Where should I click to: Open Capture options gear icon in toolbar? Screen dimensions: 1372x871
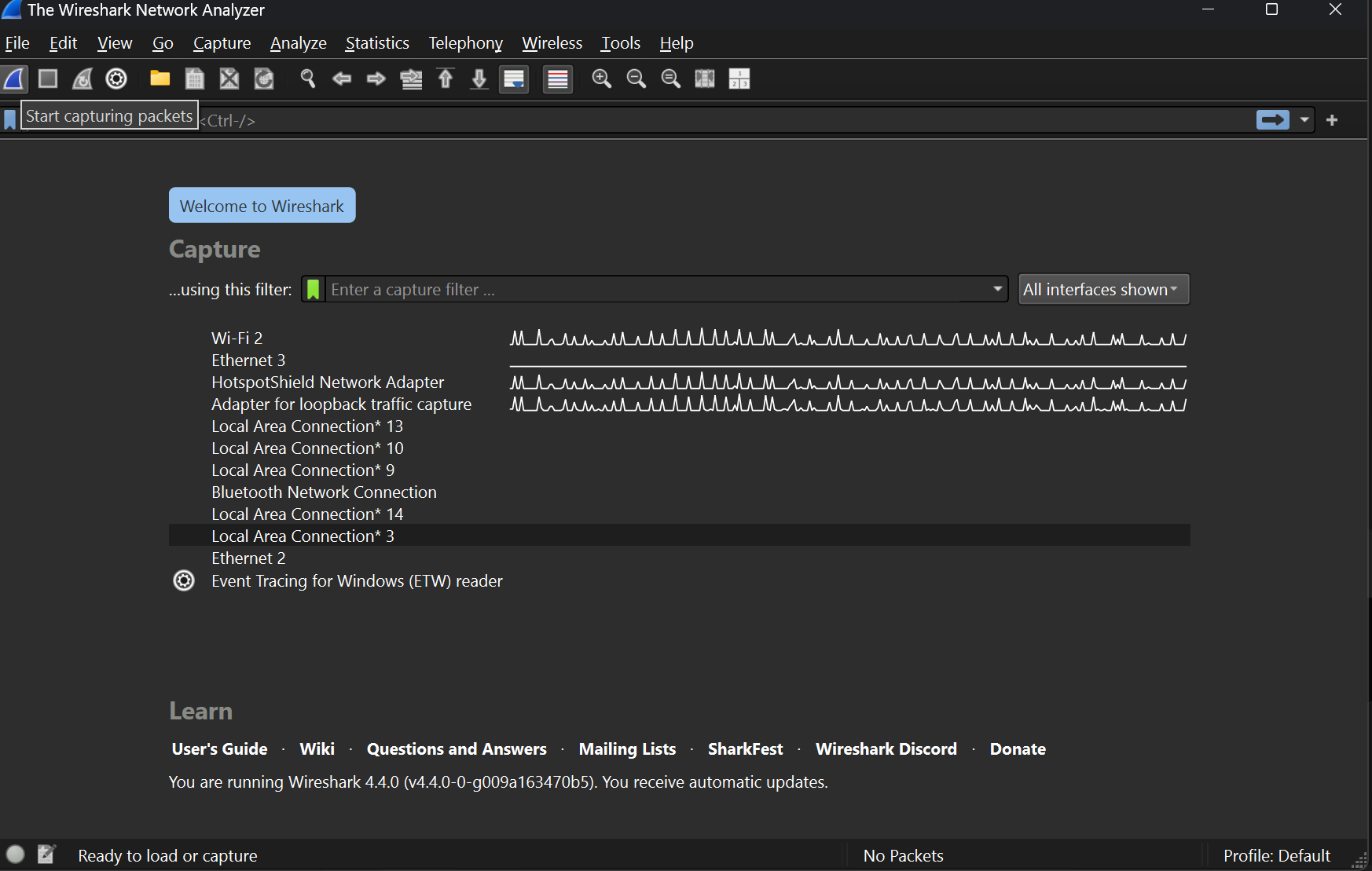(116, 79)
